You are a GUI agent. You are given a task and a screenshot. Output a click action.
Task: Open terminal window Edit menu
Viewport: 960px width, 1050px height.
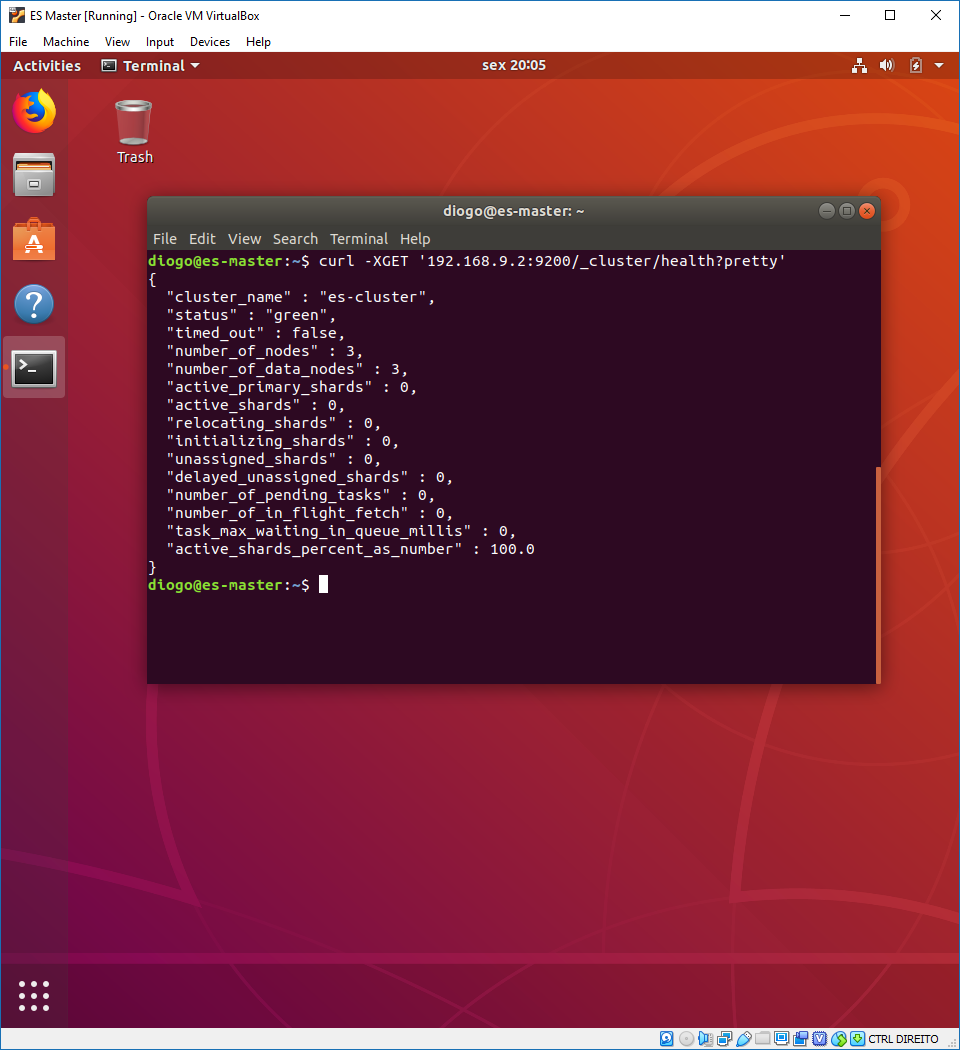[x=202, y=239]
